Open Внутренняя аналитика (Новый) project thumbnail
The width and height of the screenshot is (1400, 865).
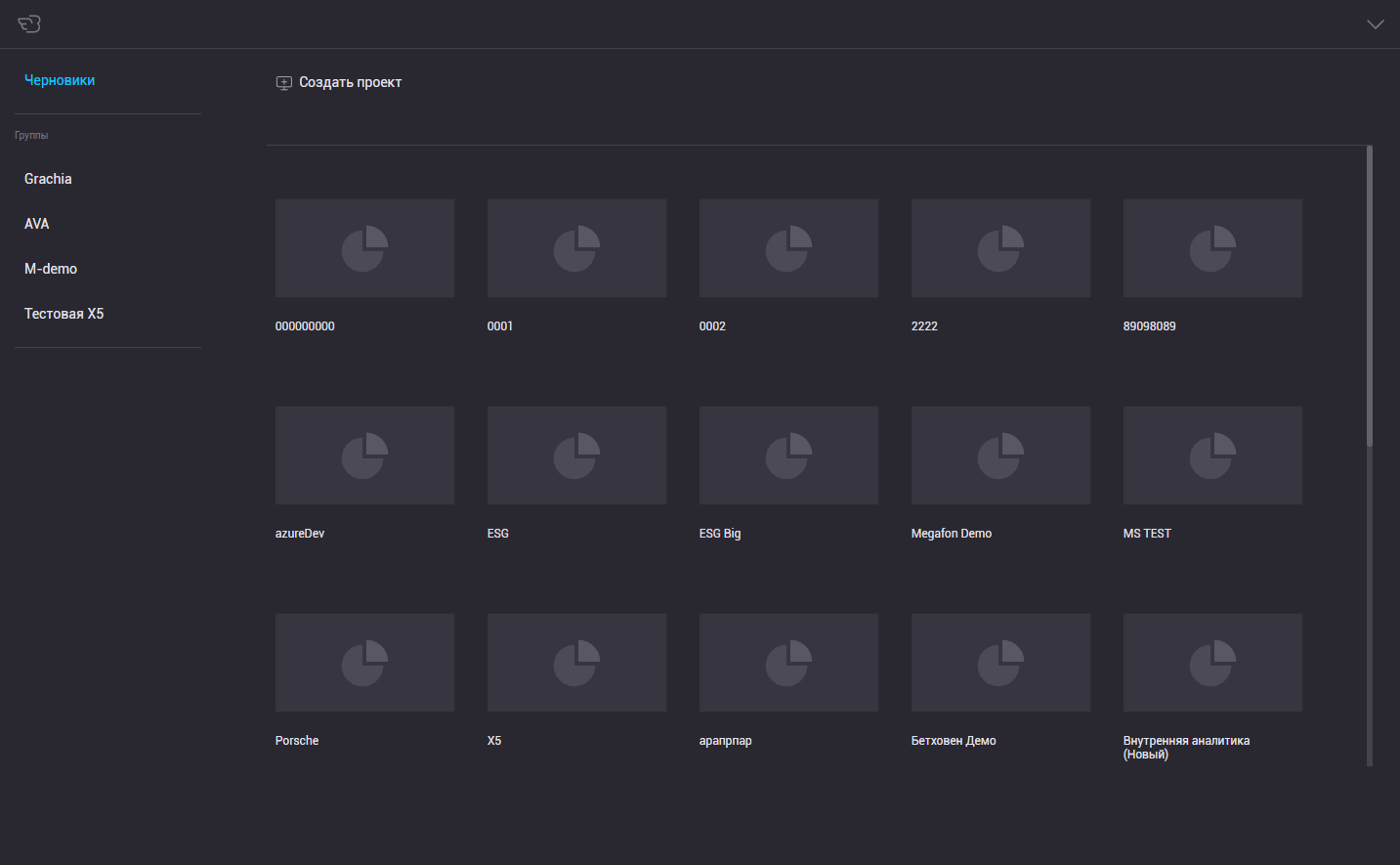point(1212,663)
